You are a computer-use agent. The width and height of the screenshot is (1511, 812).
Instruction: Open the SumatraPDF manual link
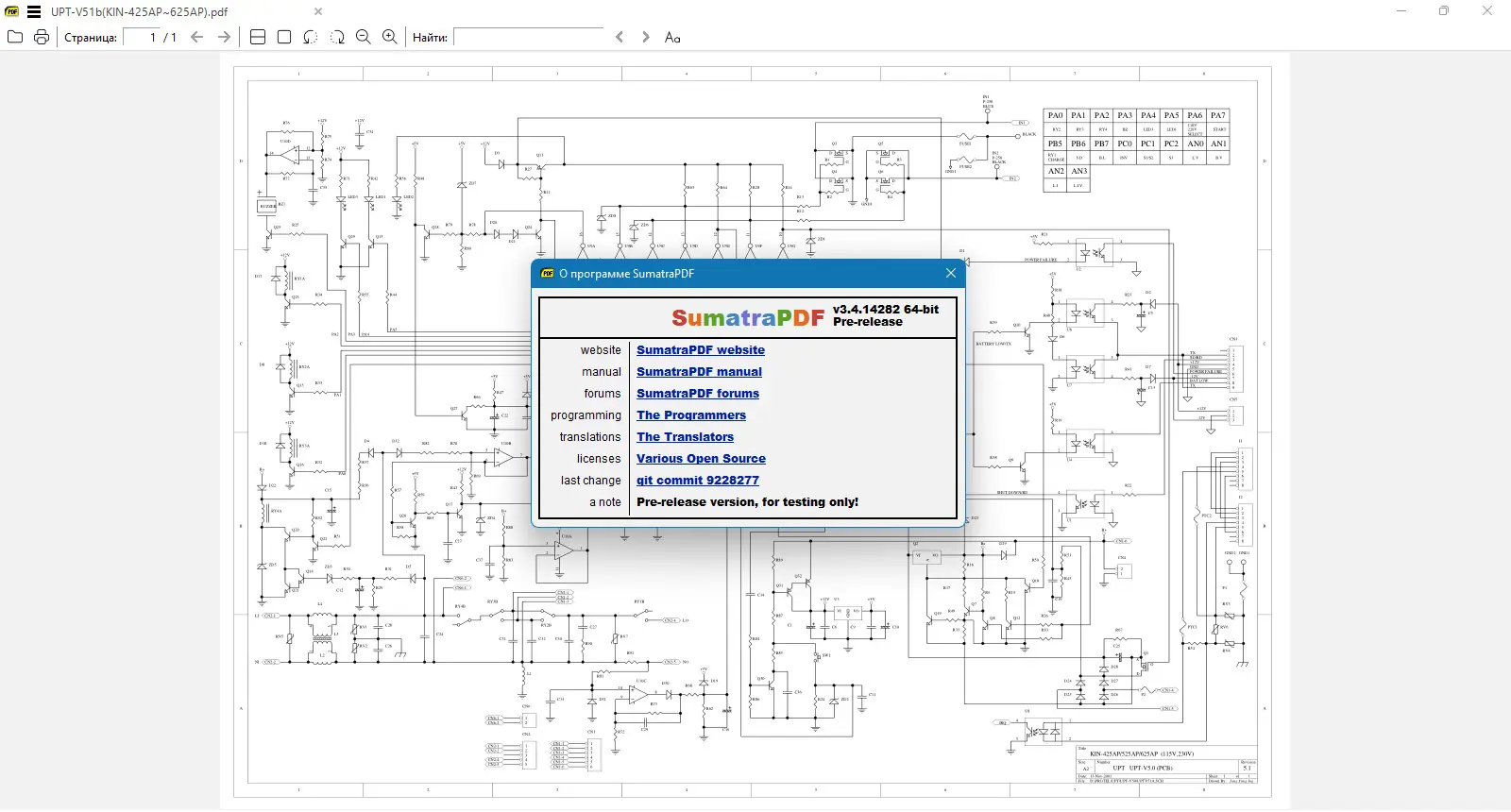point(699,372)
